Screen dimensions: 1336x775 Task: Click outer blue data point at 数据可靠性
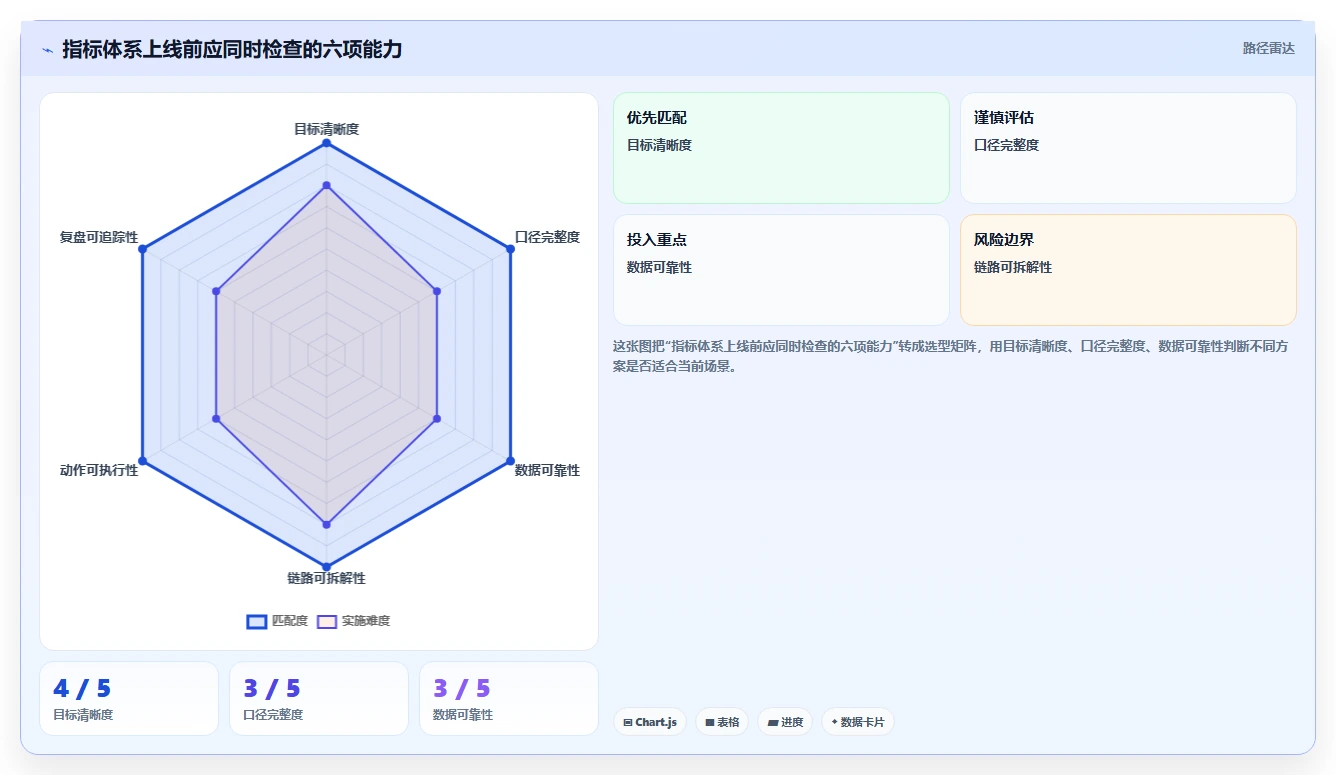510,461
